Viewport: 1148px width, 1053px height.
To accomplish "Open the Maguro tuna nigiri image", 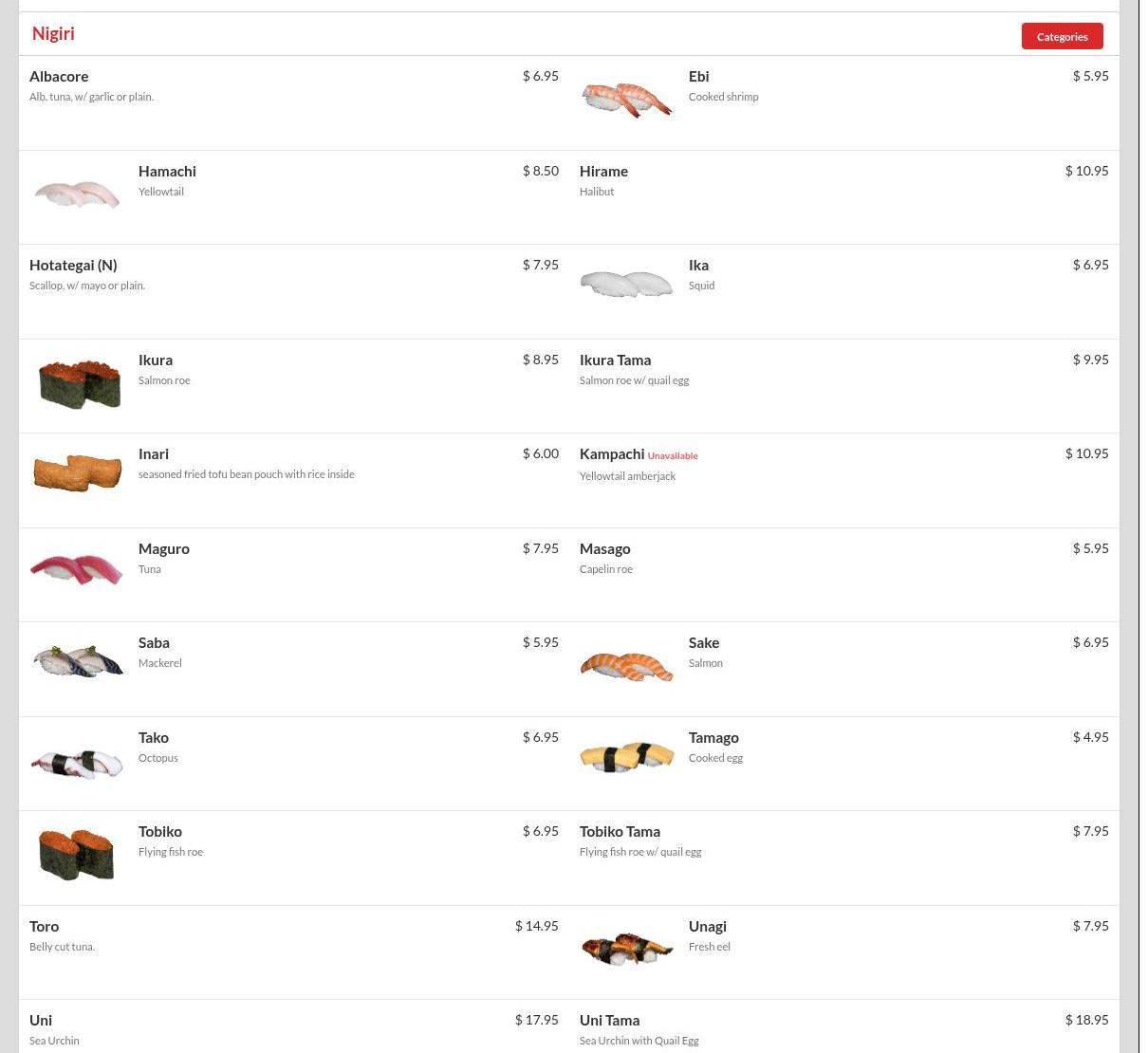I will (x=77, y=568).
